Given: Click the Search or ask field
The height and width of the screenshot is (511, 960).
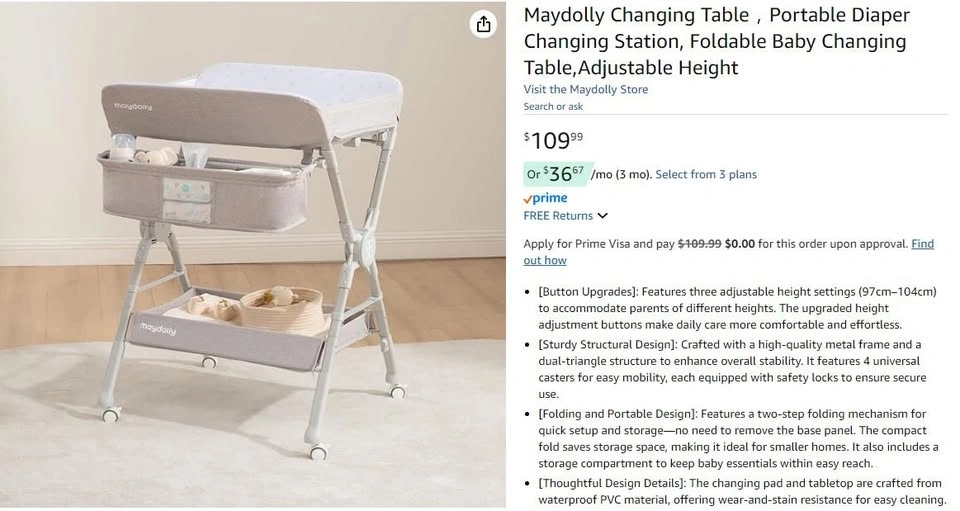Looking at the screenshot, I should [x=553, y=106].
